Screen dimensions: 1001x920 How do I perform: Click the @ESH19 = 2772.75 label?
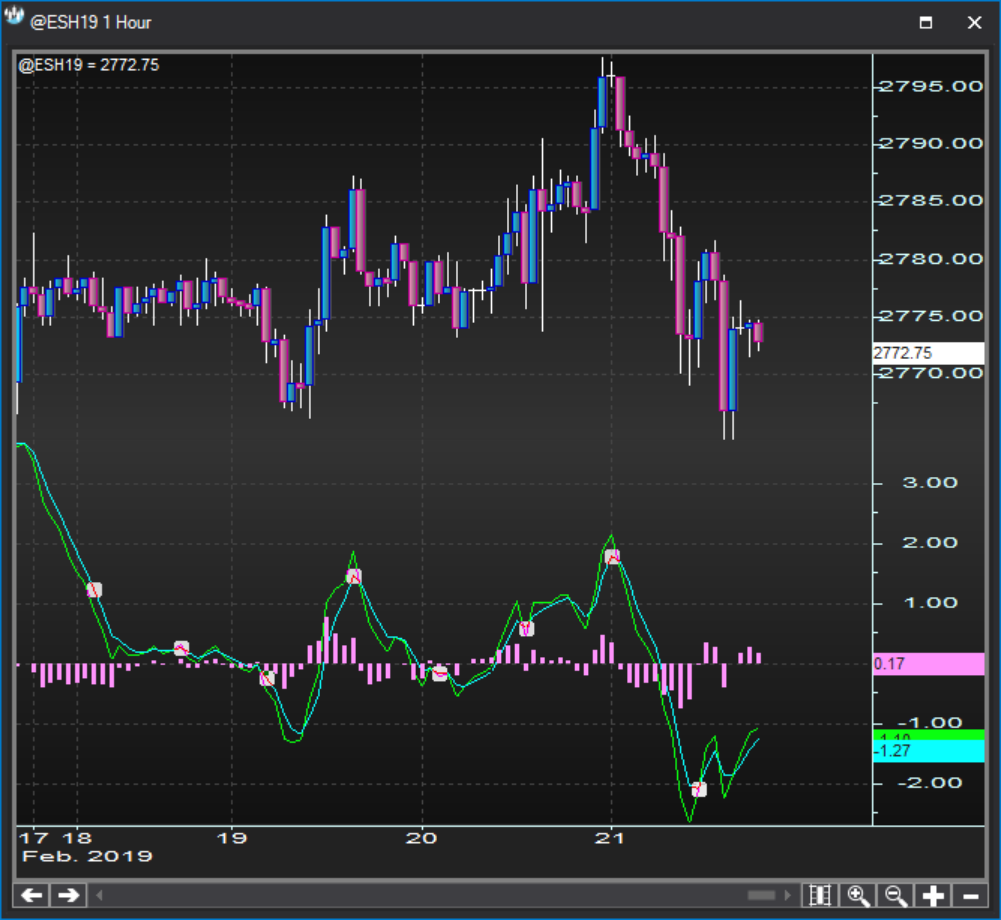point(88,65)
